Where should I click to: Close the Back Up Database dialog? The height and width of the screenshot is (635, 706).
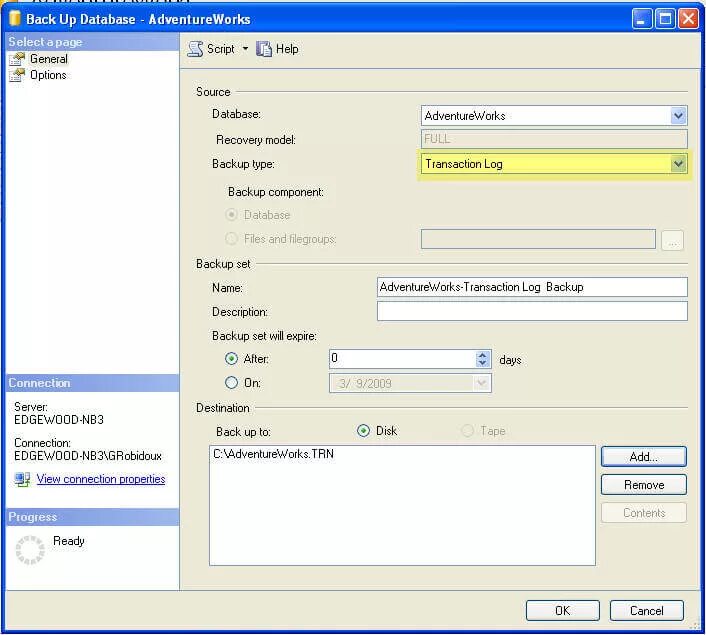(688, 19)
